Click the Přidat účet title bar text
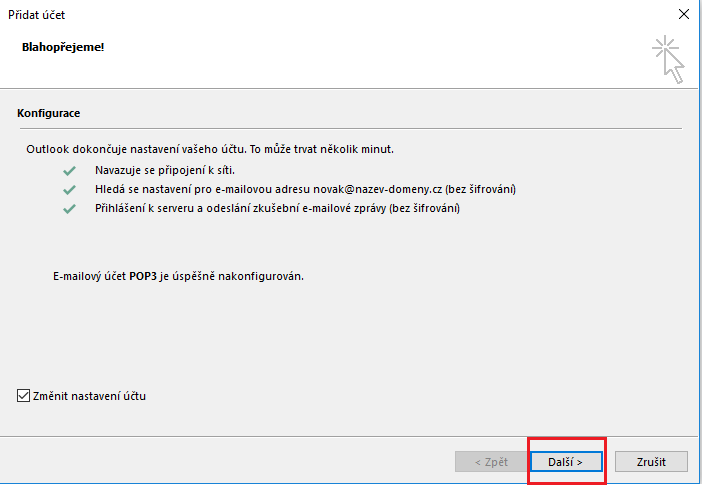The height and width of the screenshot is (486, 702). click(38, 15)
